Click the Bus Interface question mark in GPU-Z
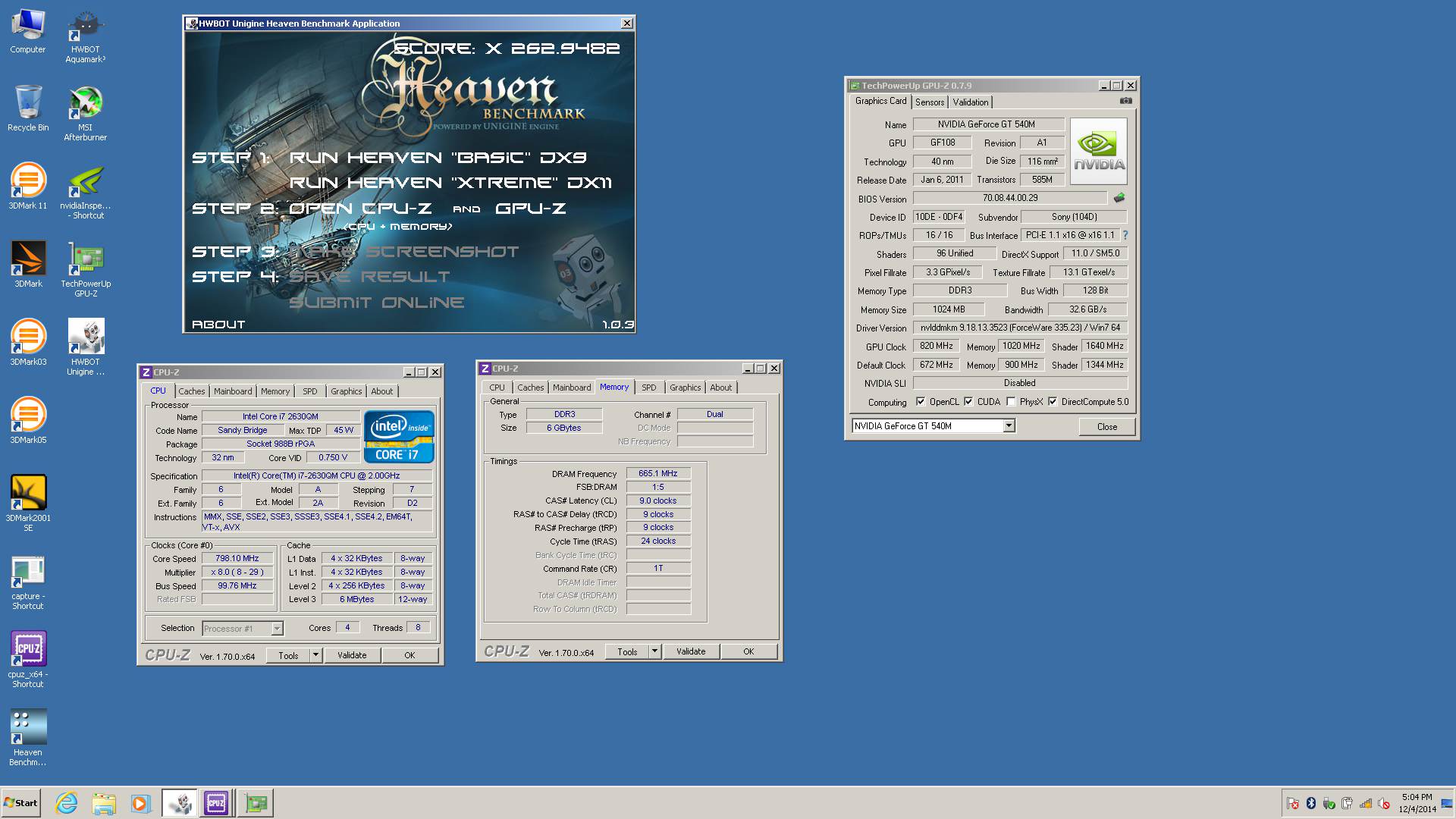Viewport: 1456px width, 819px height. pyautogui.click(x=1125, y=235)
